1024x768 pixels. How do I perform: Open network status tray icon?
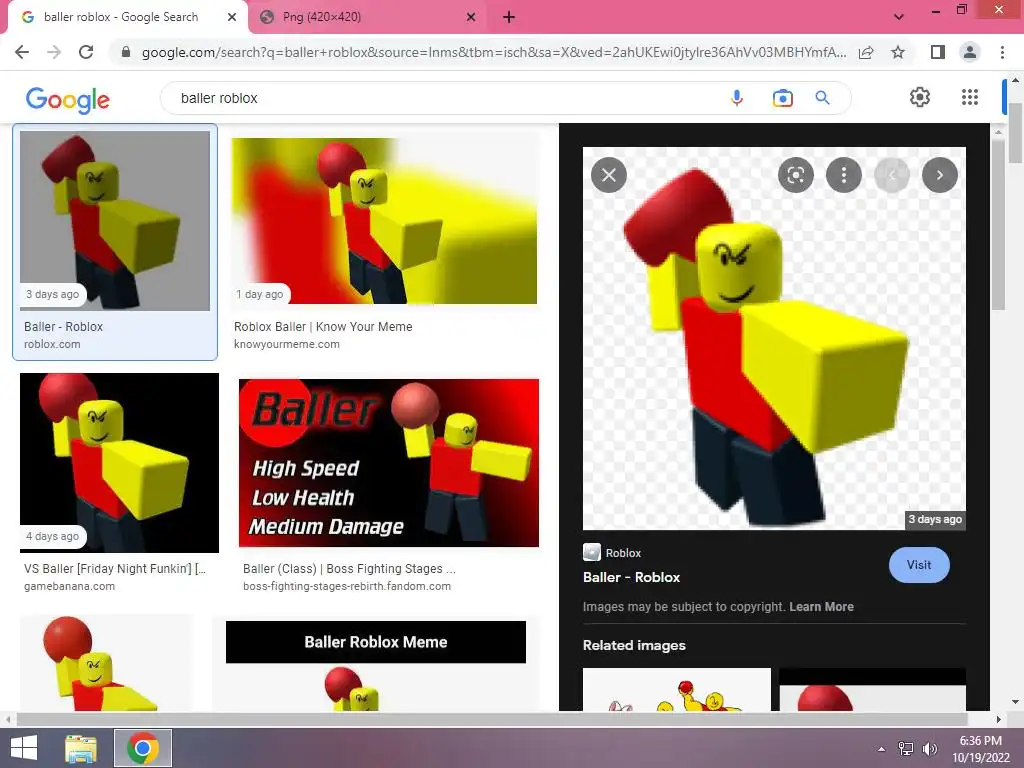(906, 749)
